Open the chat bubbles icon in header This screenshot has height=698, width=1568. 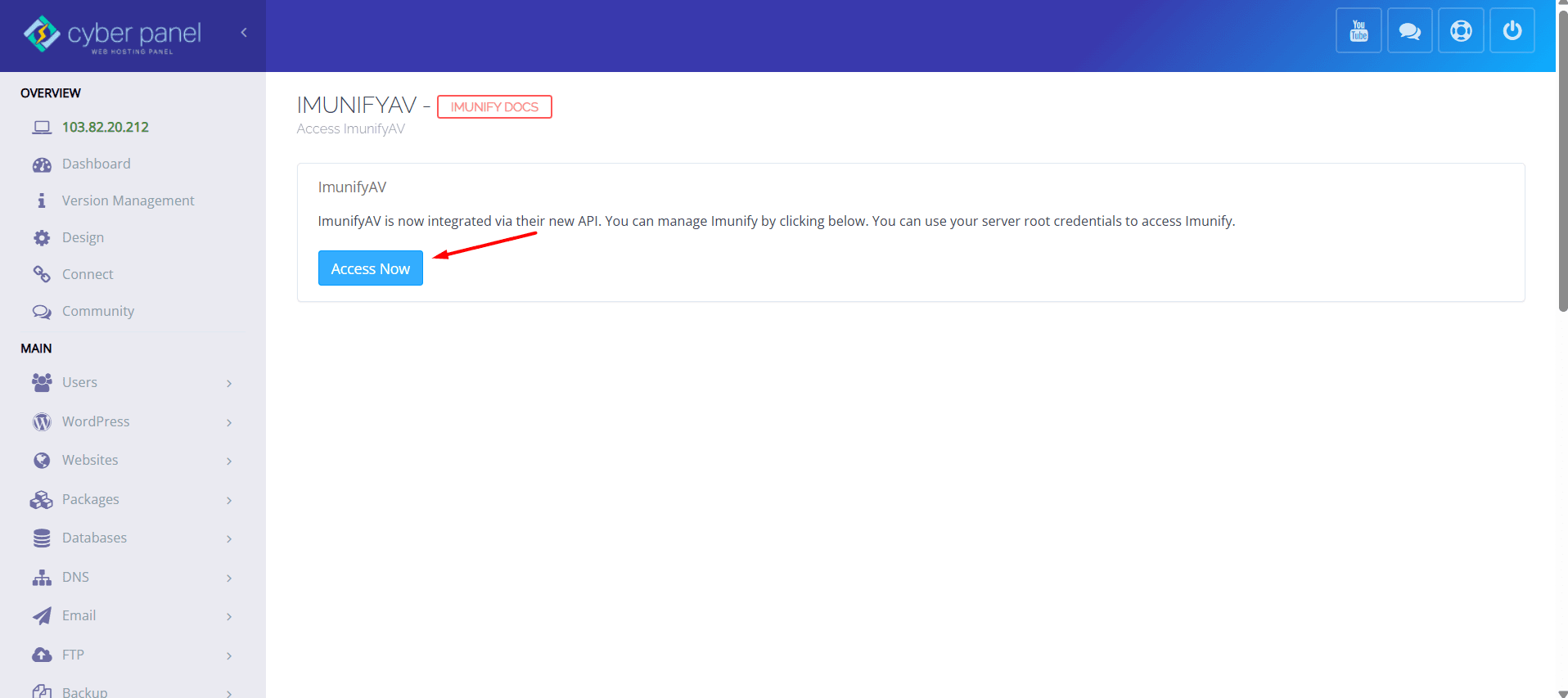1409,31
